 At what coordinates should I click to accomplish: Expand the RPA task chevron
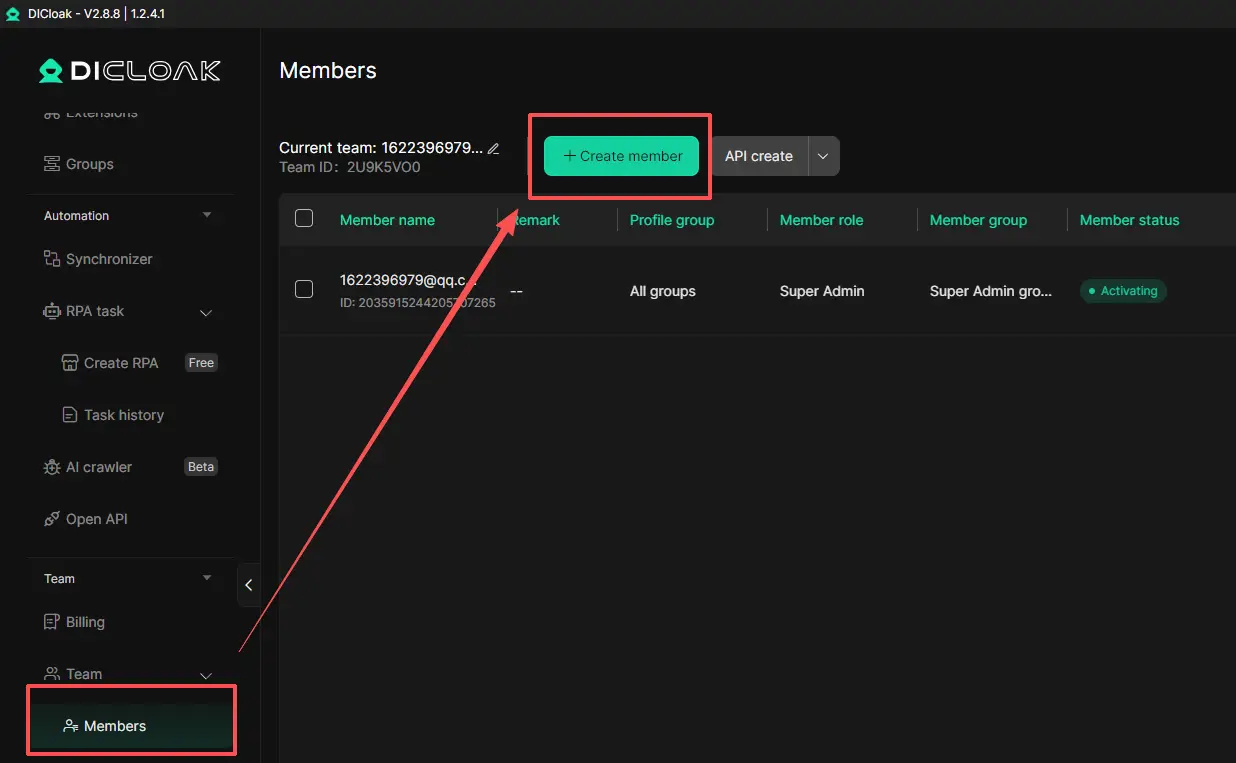(x=206, y=312)
